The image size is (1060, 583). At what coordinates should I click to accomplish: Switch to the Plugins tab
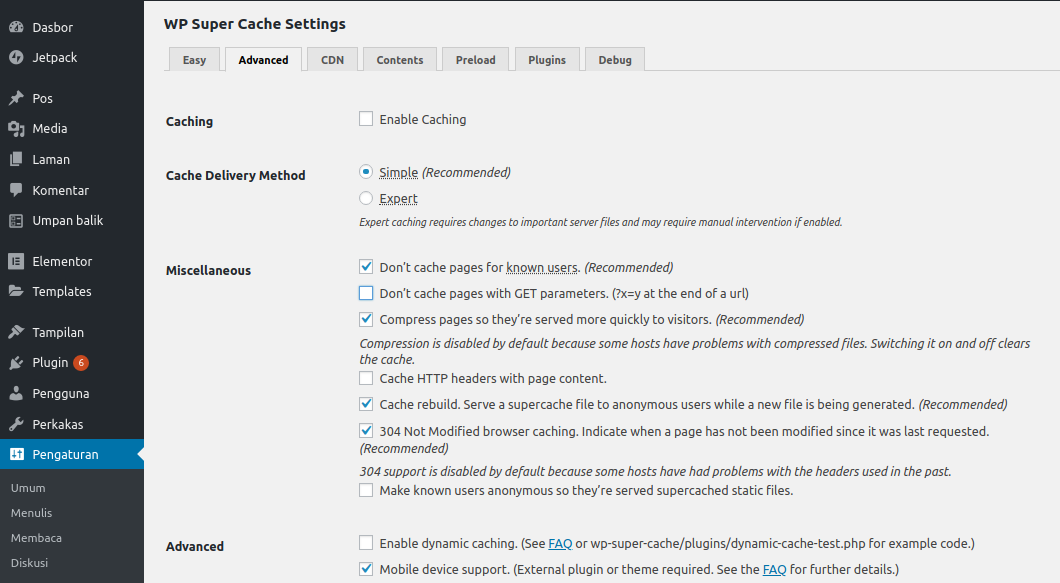point(547,60)
